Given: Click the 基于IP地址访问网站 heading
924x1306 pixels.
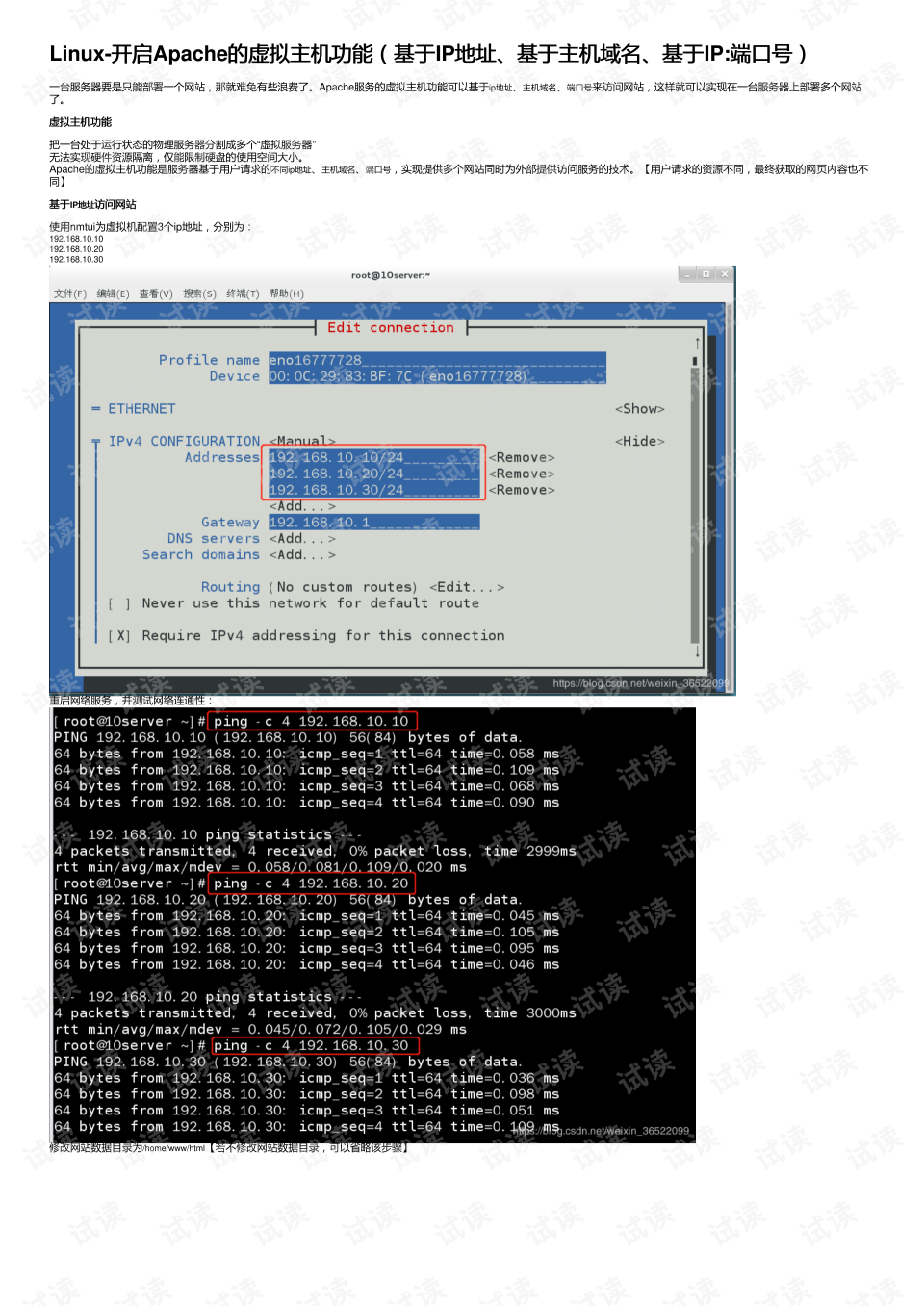Looking at the screenshot, I should tap(92, 204).
